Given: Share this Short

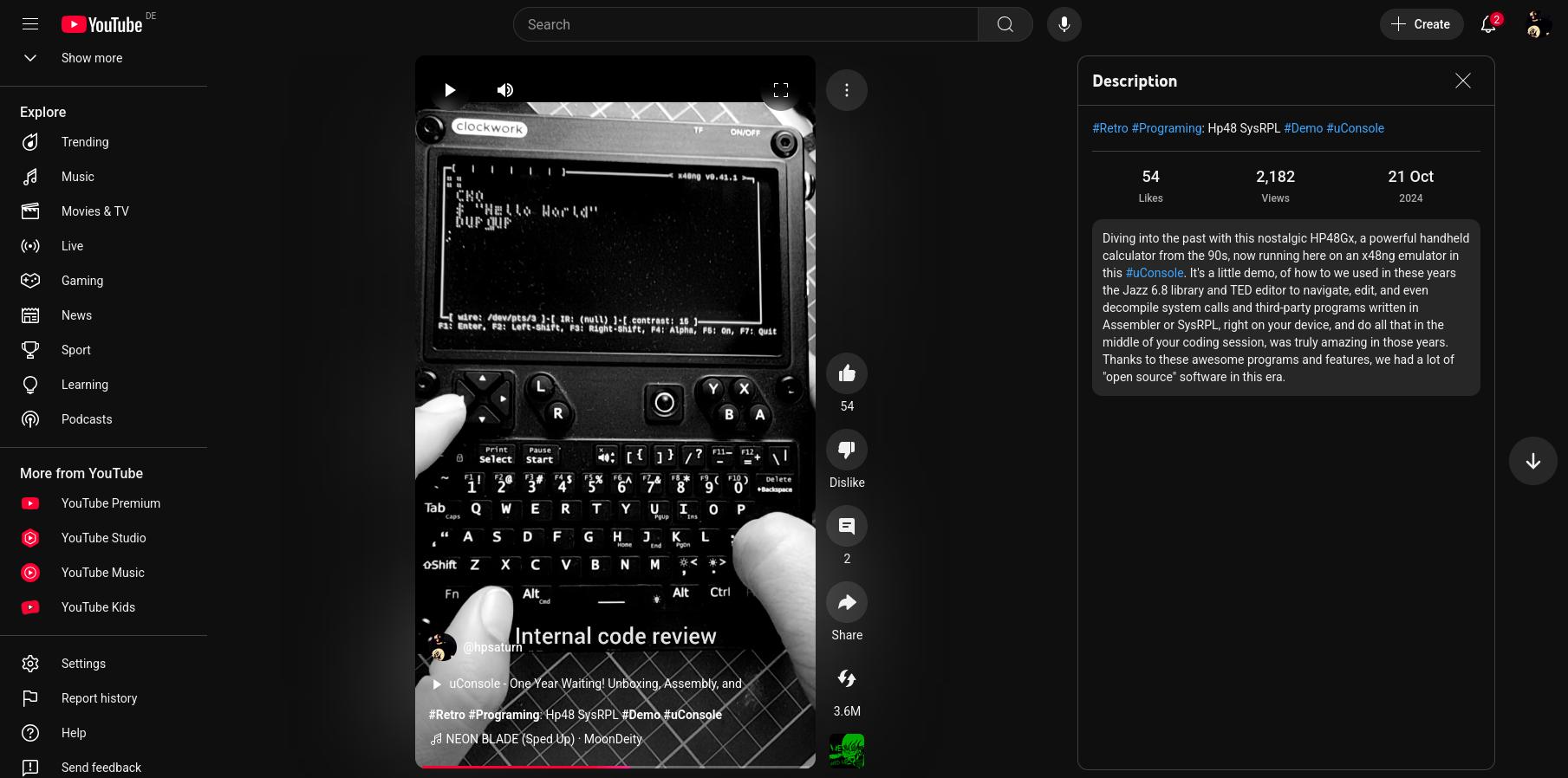Looking at the screenshot, I should pyautogui.click(x=847, y=603).
